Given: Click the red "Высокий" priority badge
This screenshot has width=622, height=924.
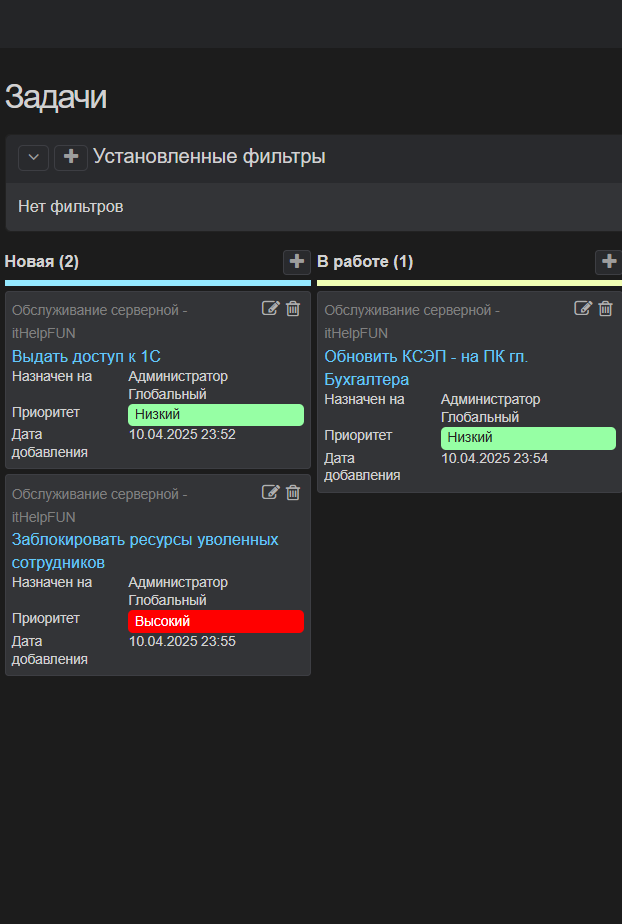Looking at the screenshot, I should point(216,621).
